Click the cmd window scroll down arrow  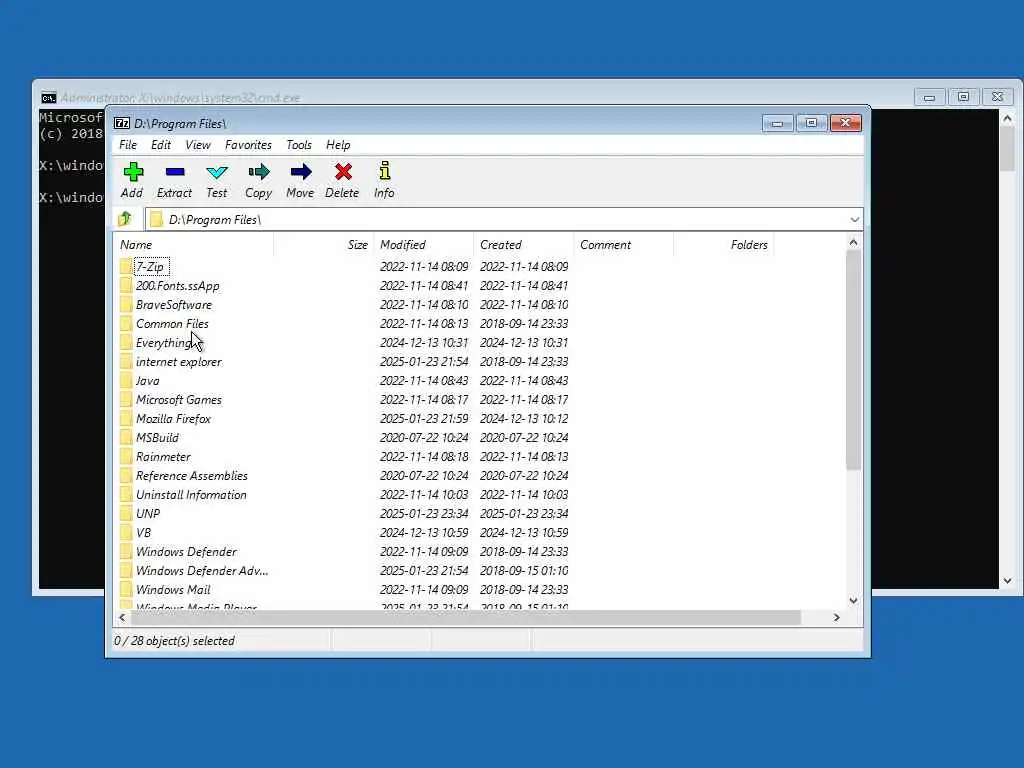tap(1007, 581)
